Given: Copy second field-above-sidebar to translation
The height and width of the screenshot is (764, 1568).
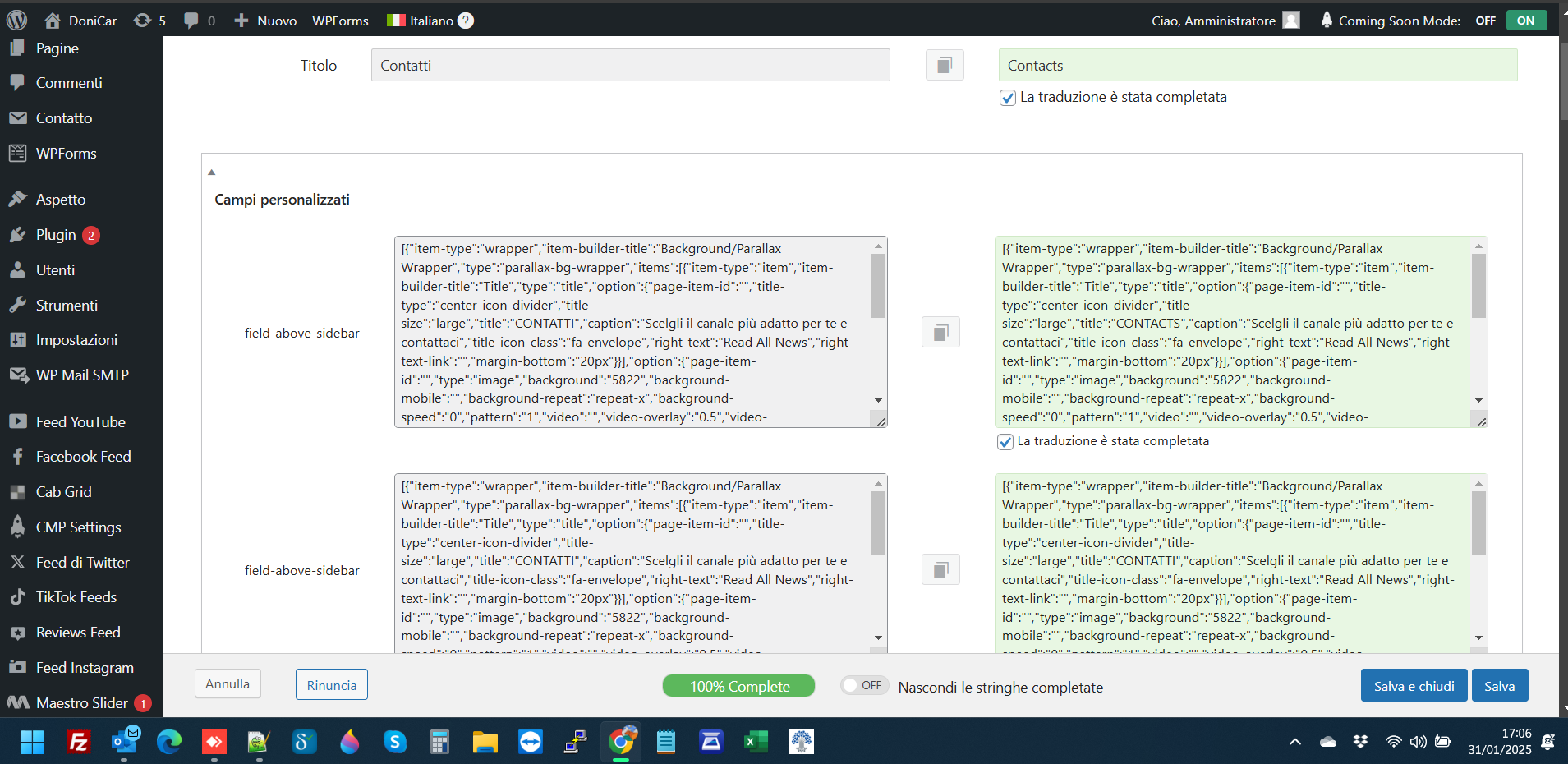Looking at the screenshot, I should point(940,569).
